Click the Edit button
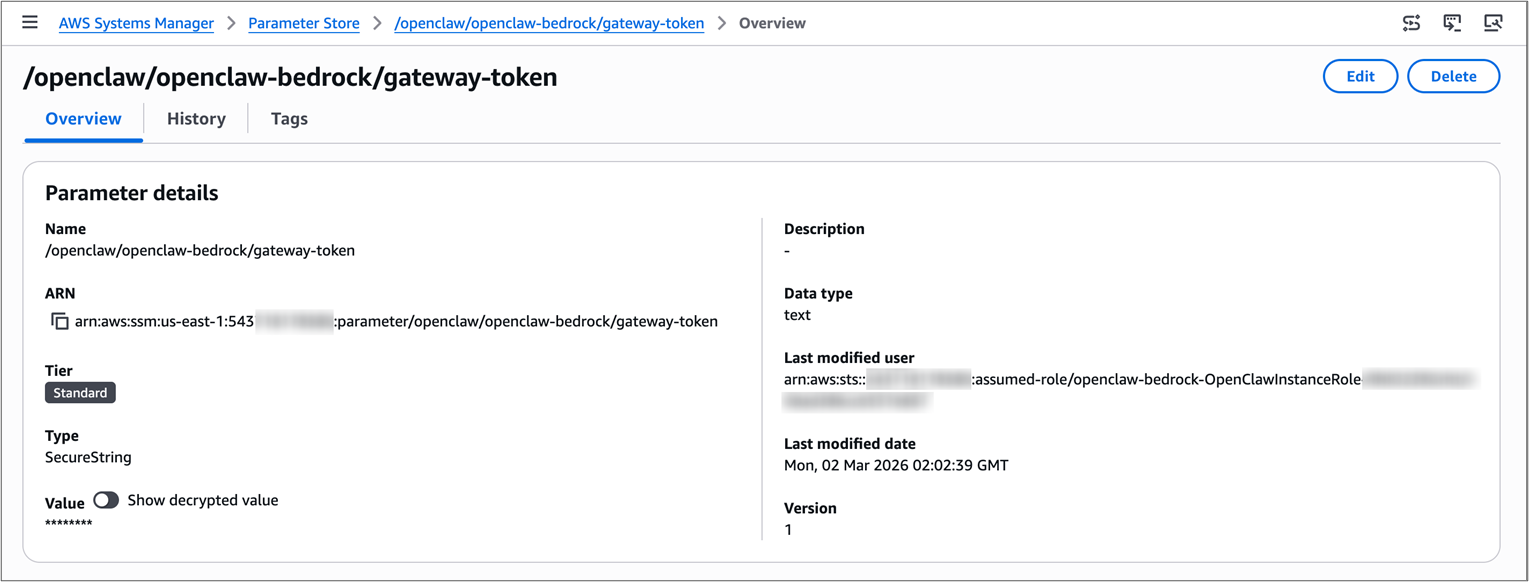This screenshot has height=582, width=1529. point(1360,76)
